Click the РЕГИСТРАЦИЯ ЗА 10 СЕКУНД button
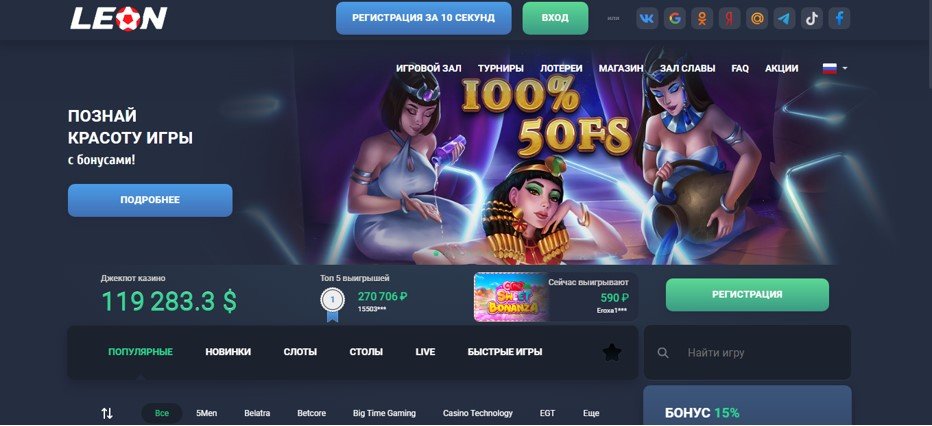 [x=423, y=18]
